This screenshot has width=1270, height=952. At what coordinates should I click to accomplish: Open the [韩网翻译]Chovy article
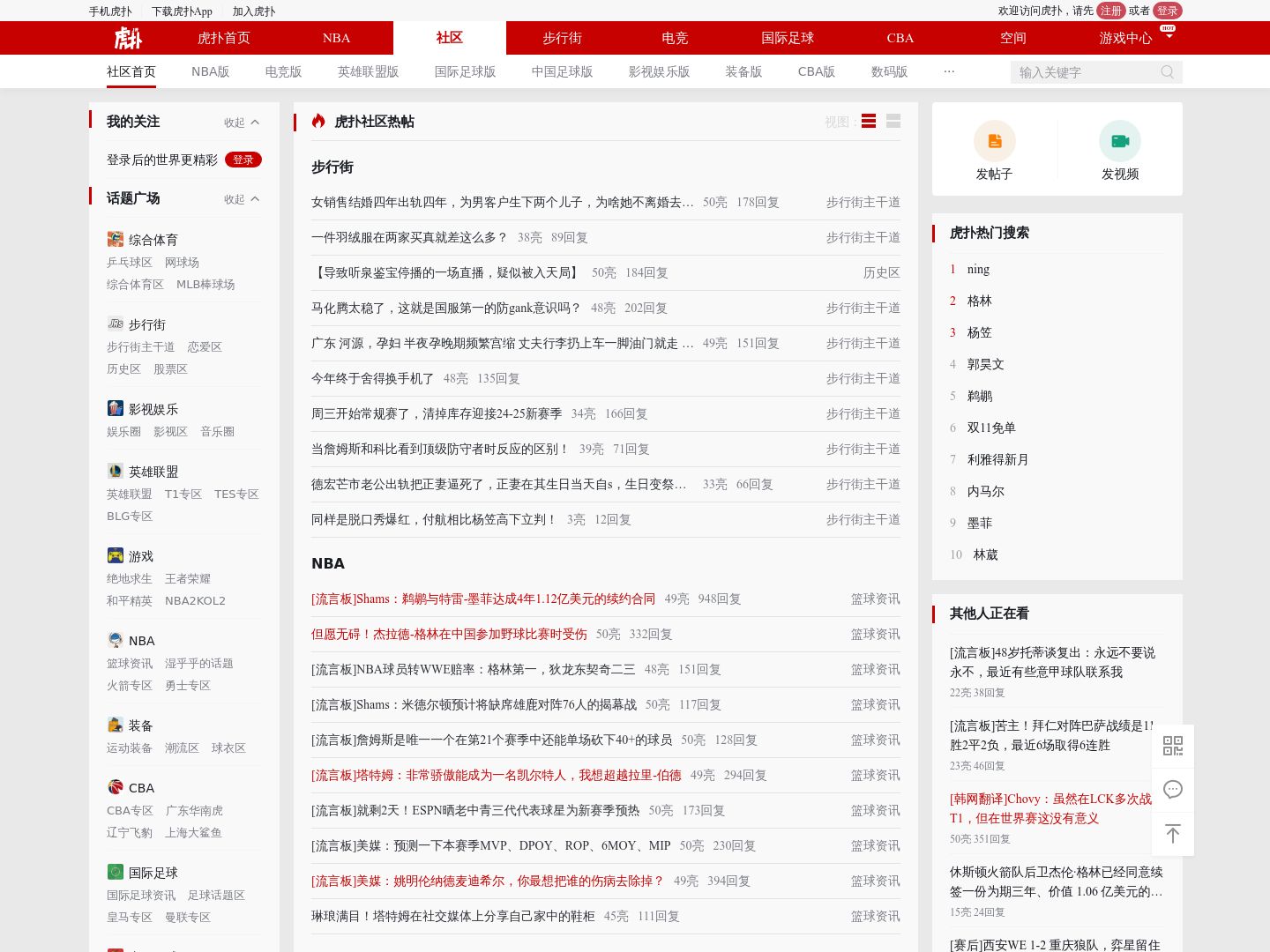[1050, 808]
